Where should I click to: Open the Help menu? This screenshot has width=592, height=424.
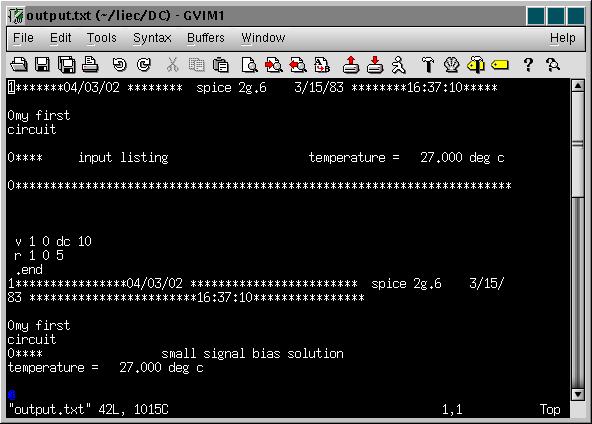click(x=563, y=38)
